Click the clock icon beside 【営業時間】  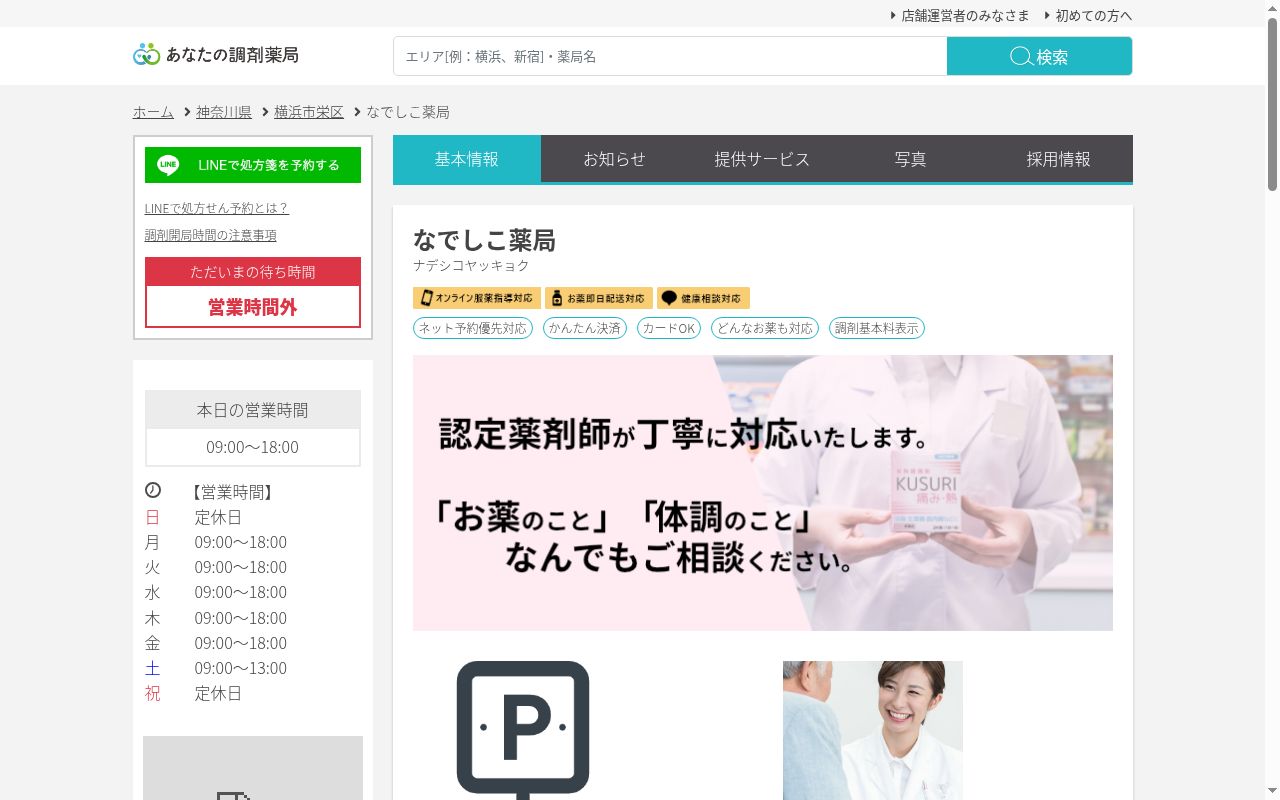pos(153,490)
